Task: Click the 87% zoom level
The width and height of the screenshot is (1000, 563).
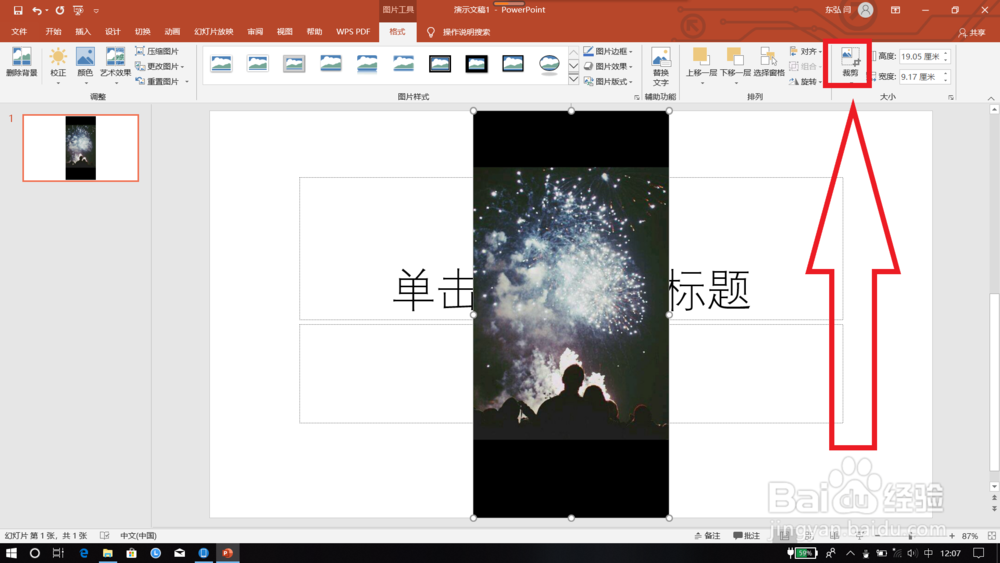Action: [969, 536]
